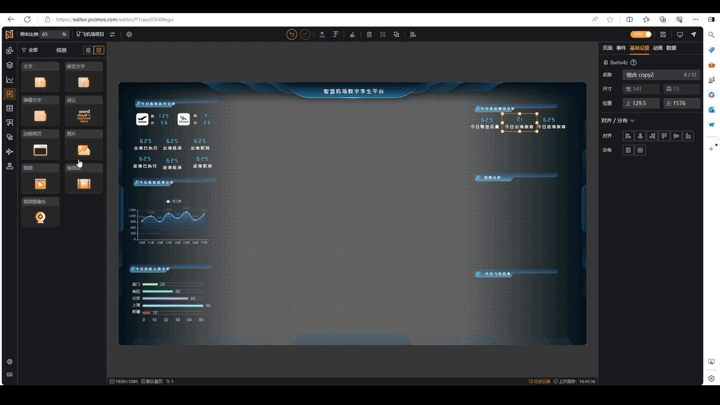Open the 全部 filter dropdown in the component panel
The image size is (720, 405).
click(x=30, y=50)
